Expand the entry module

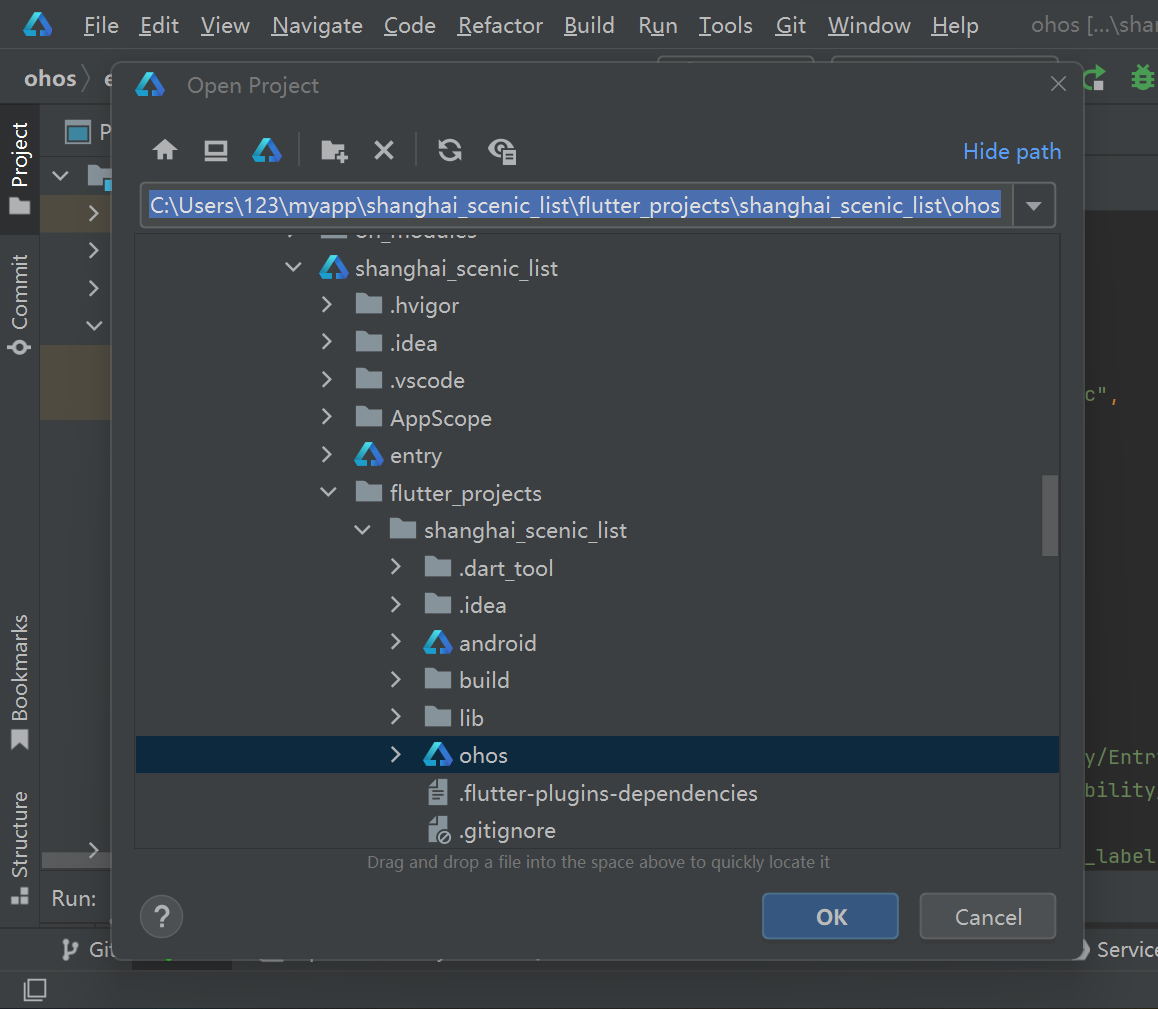click(326, 455)
